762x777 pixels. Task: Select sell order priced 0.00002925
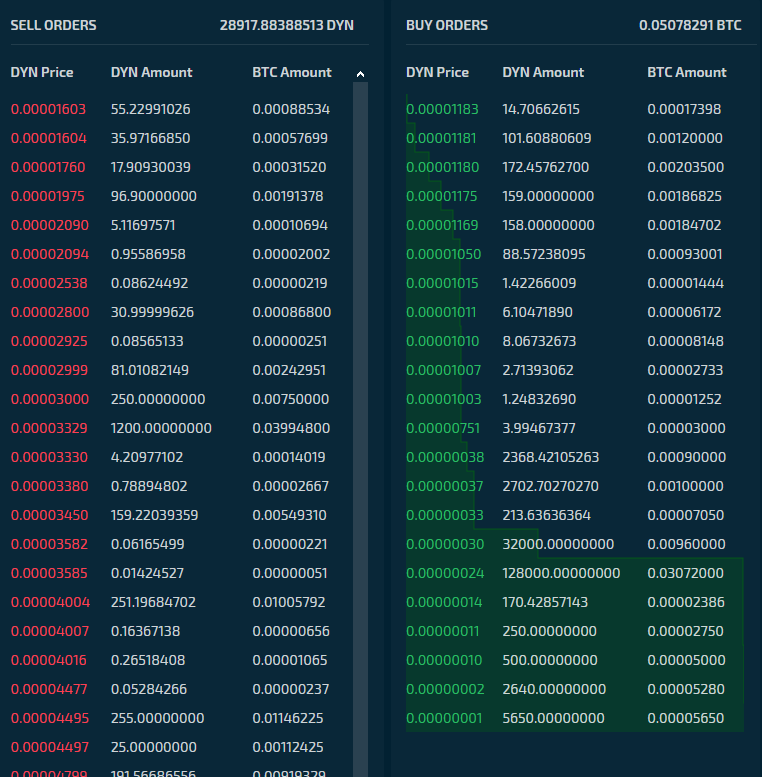pos(182,341)
